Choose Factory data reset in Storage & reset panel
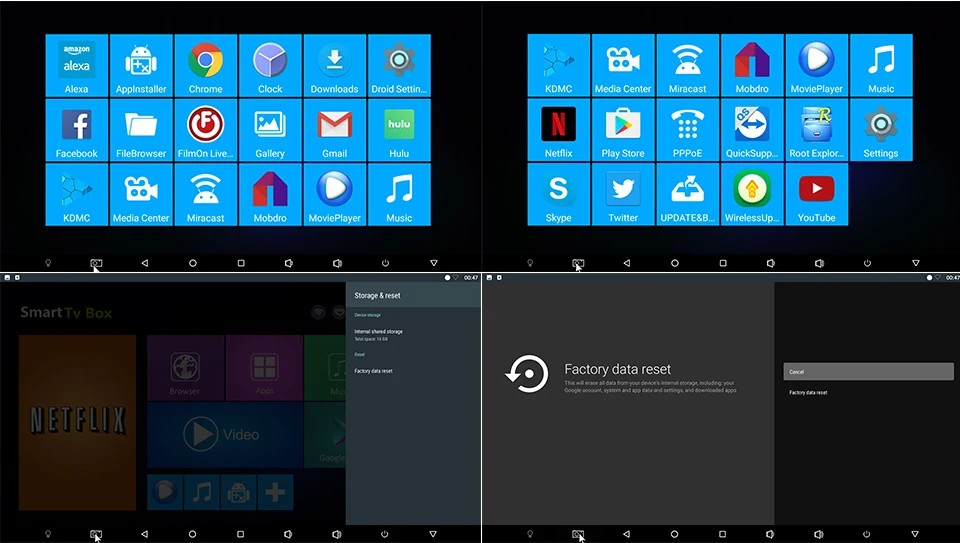960x543 pixels. 413,371
